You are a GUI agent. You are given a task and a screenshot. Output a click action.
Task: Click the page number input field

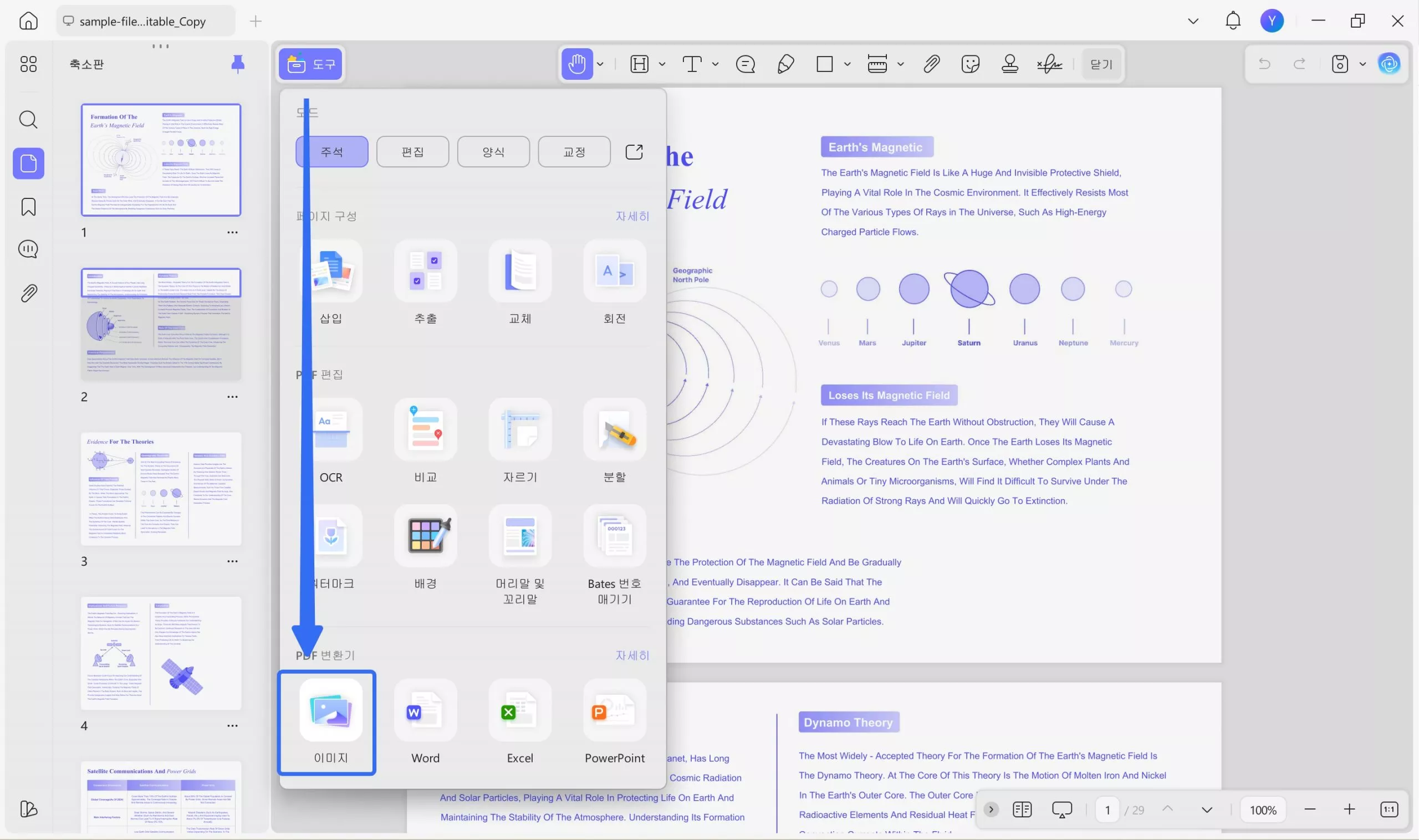[x=1107, y=810]
